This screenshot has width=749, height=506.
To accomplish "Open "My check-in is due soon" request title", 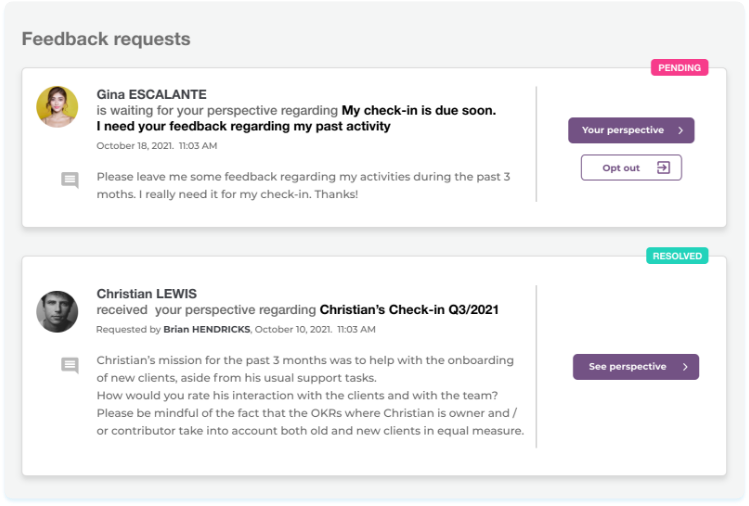I will pyautogui.click(x=418, y=110).
